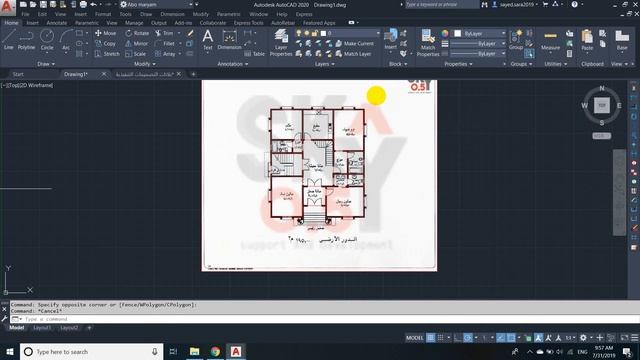Click the ViewCube TOP face

[602, 105]
